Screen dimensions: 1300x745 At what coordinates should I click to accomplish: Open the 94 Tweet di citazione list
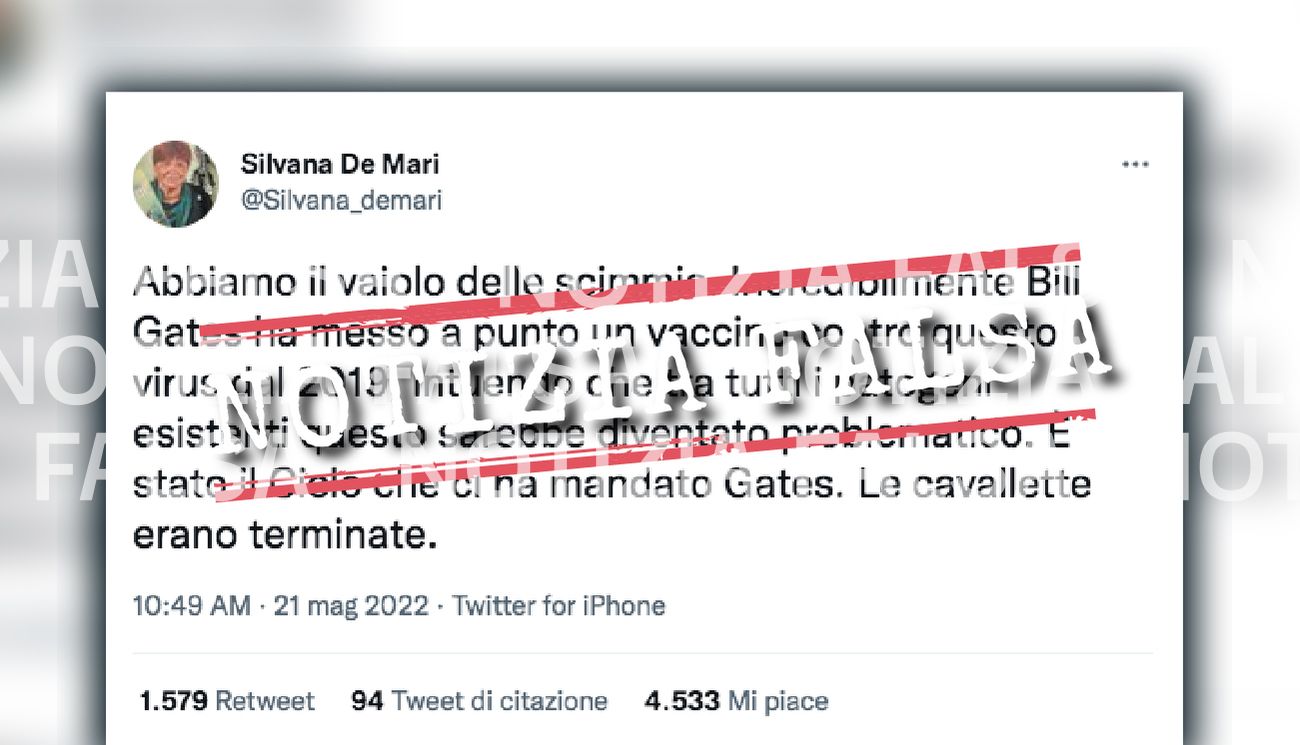tap(479, 701)
